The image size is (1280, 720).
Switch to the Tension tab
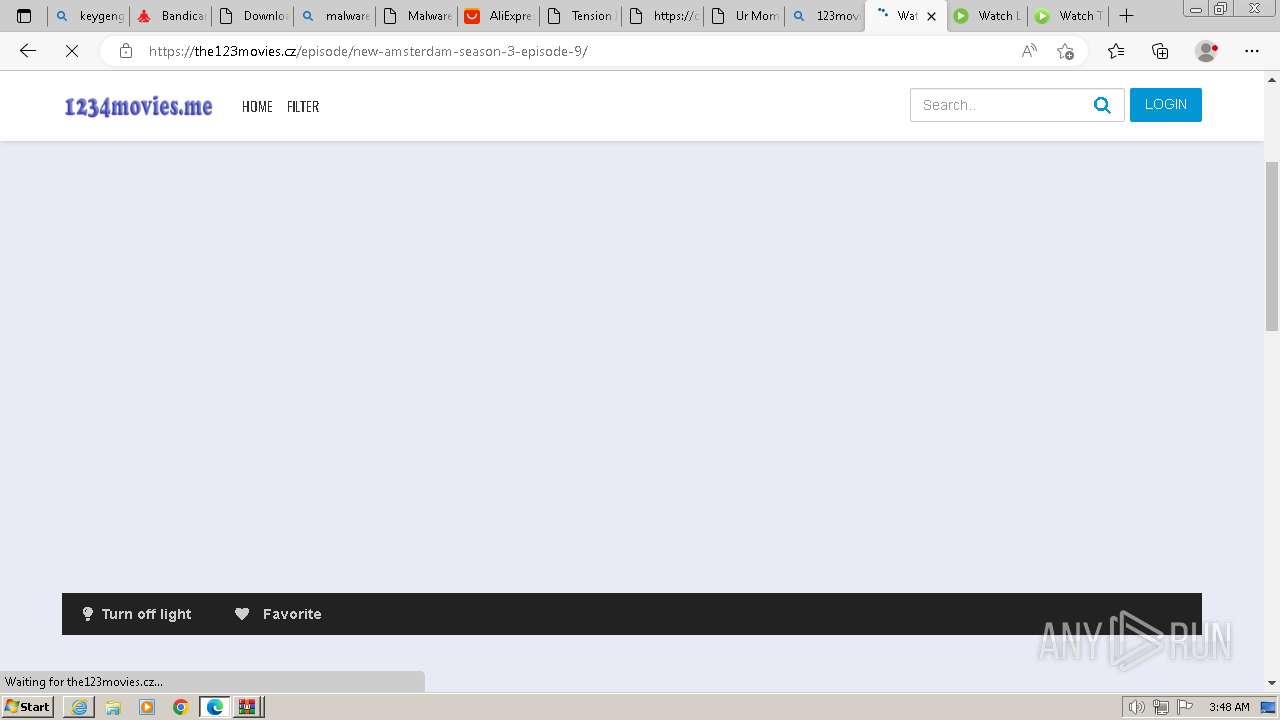coord(580,16)
